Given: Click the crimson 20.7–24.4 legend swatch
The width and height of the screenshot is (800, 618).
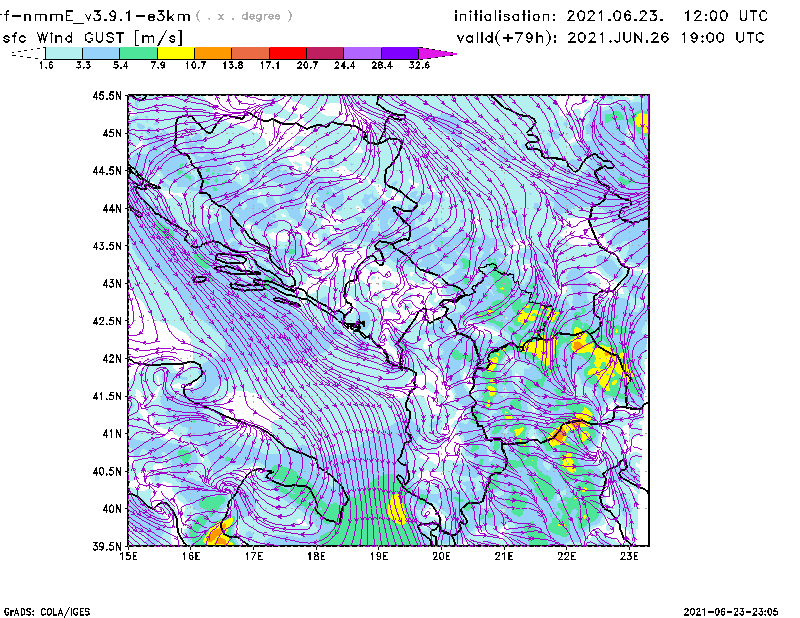Looking at the screenshot, I should point(325,53).
